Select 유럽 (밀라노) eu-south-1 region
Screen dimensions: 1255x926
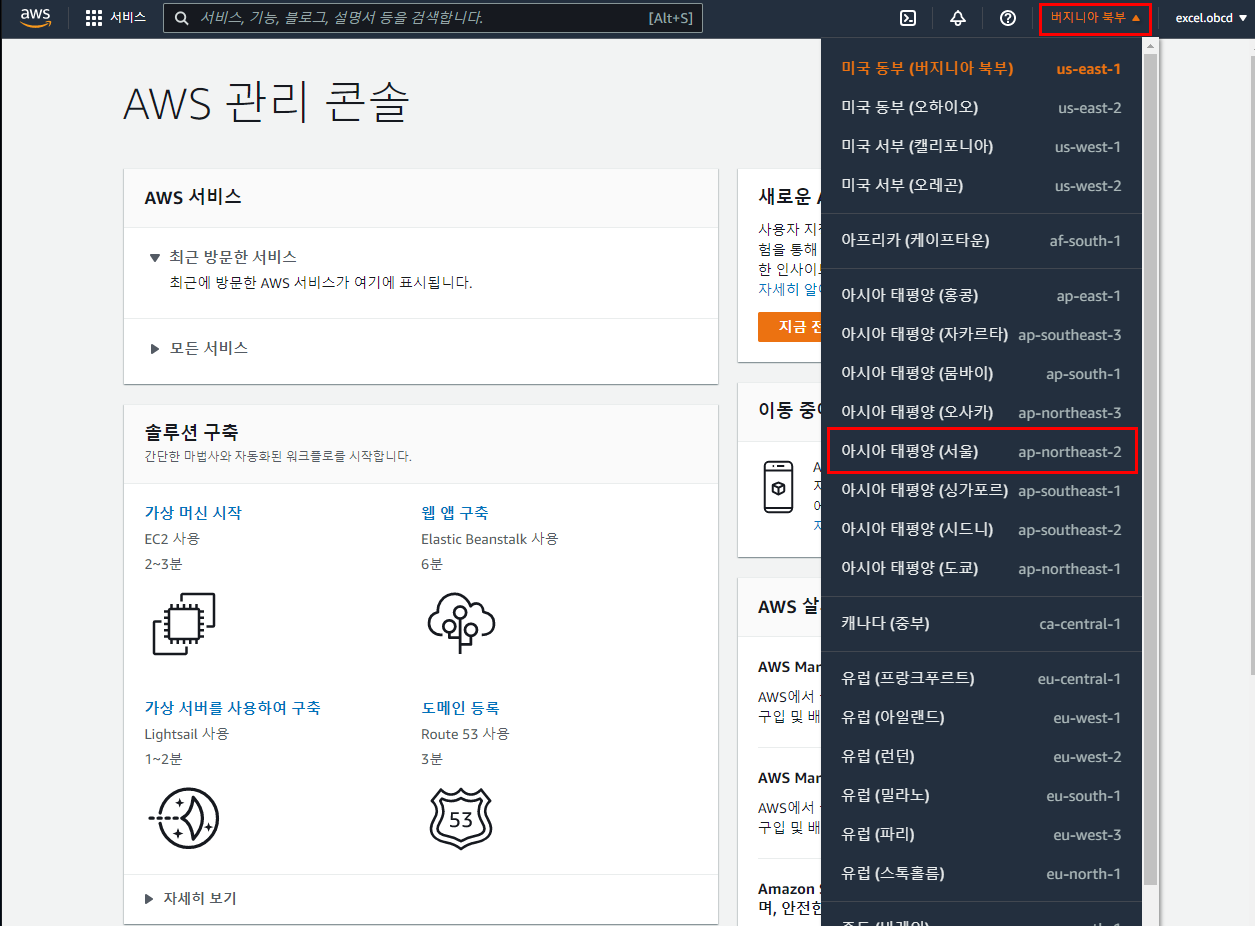pos(981,795)
